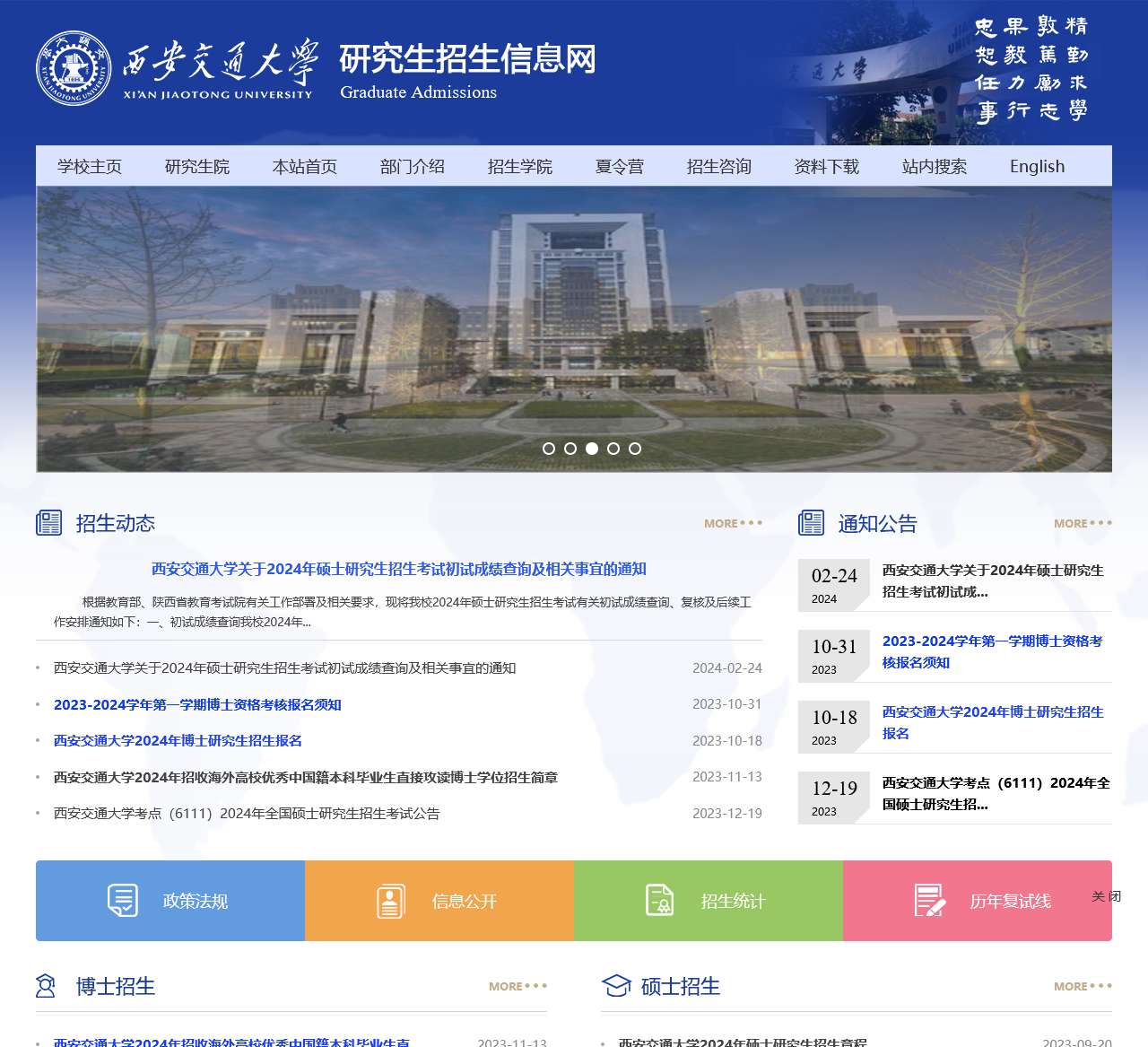1148x1047 pixels.
Task: Open the 考点（6111）硕士研究生招生考试公告 list item
Action: pyautogui.click(x=247, y=813)
